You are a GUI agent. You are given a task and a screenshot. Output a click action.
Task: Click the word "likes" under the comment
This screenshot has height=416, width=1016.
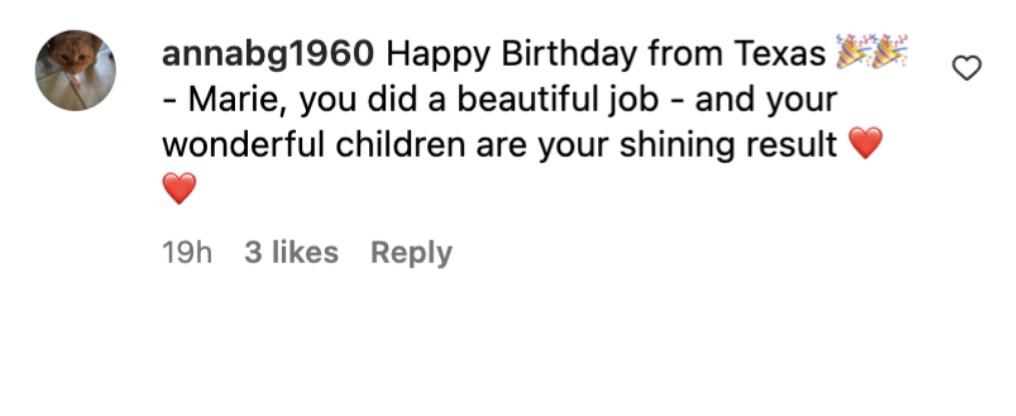(x=305, y=253)
